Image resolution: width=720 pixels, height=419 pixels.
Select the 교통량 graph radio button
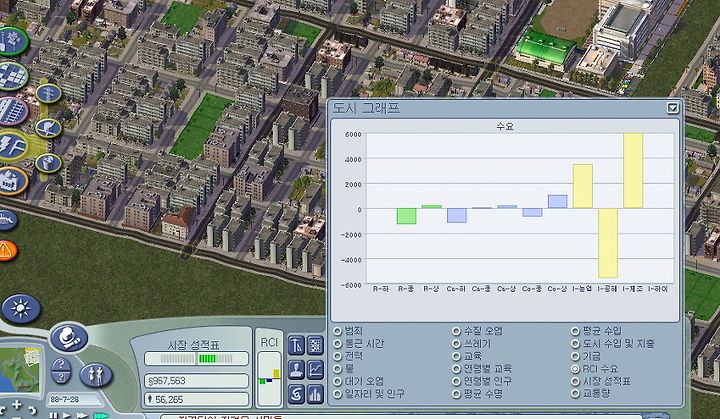(x=575, y=394)
